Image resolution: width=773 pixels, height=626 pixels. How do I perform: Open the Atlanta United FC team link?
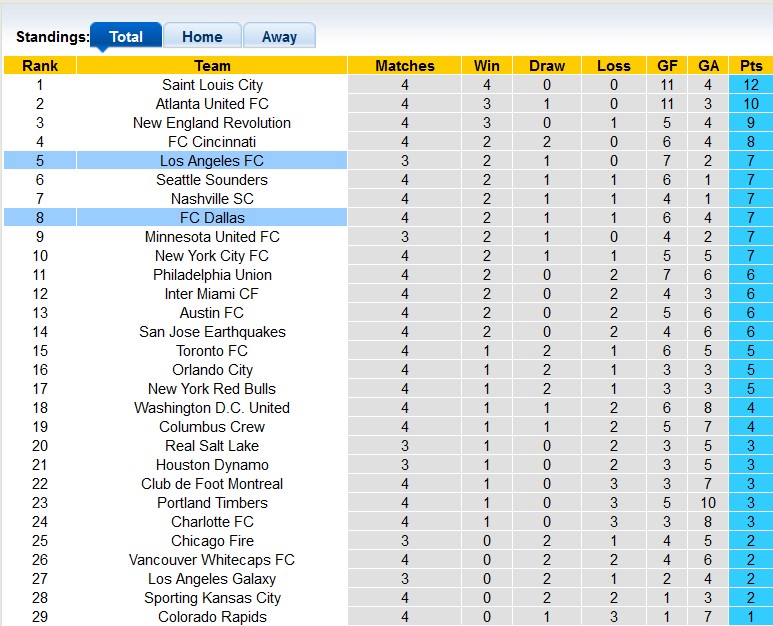tap(212, 104)
